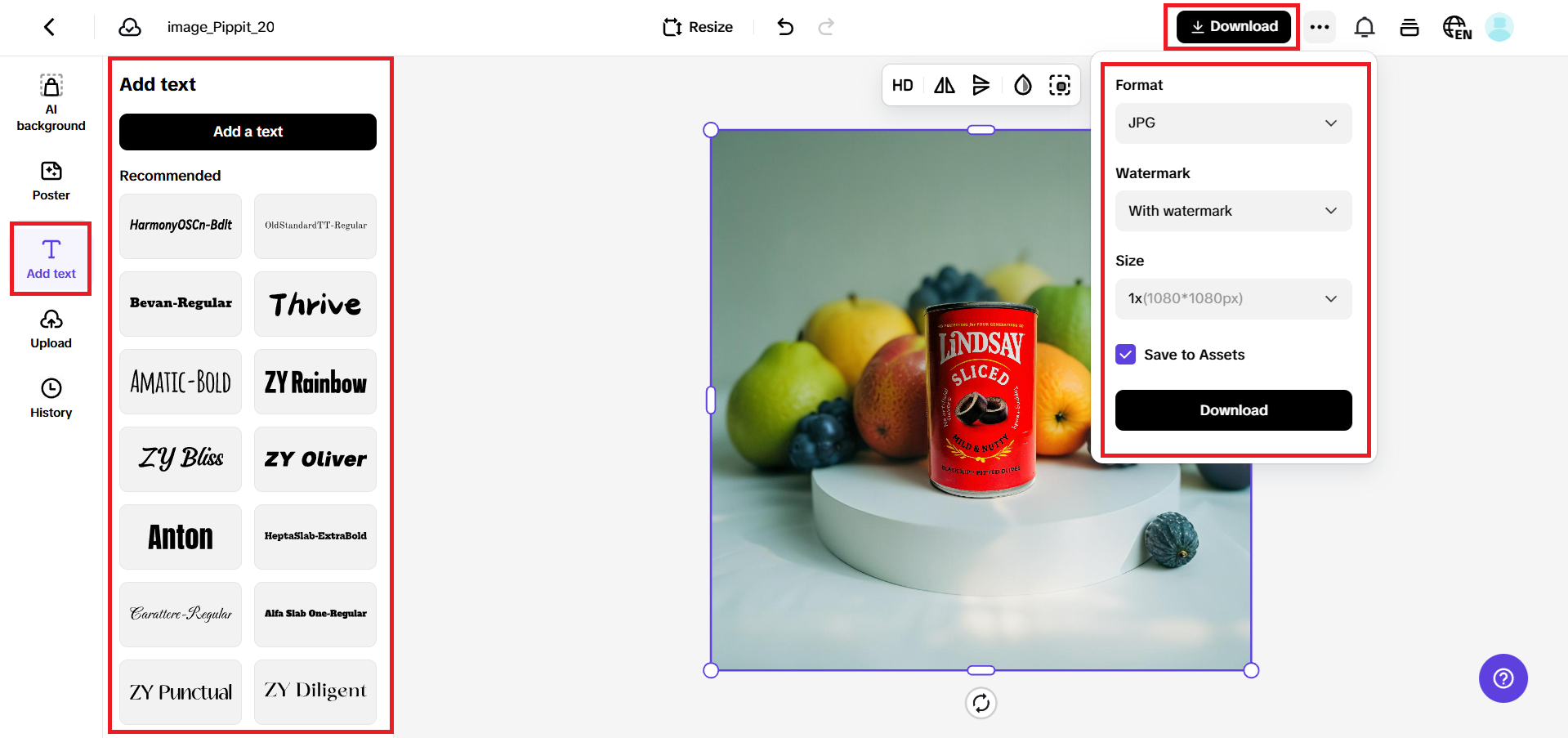1568x738 pixels.
Task: Select the Add text sidebar tab
Action: pos(51,258)
